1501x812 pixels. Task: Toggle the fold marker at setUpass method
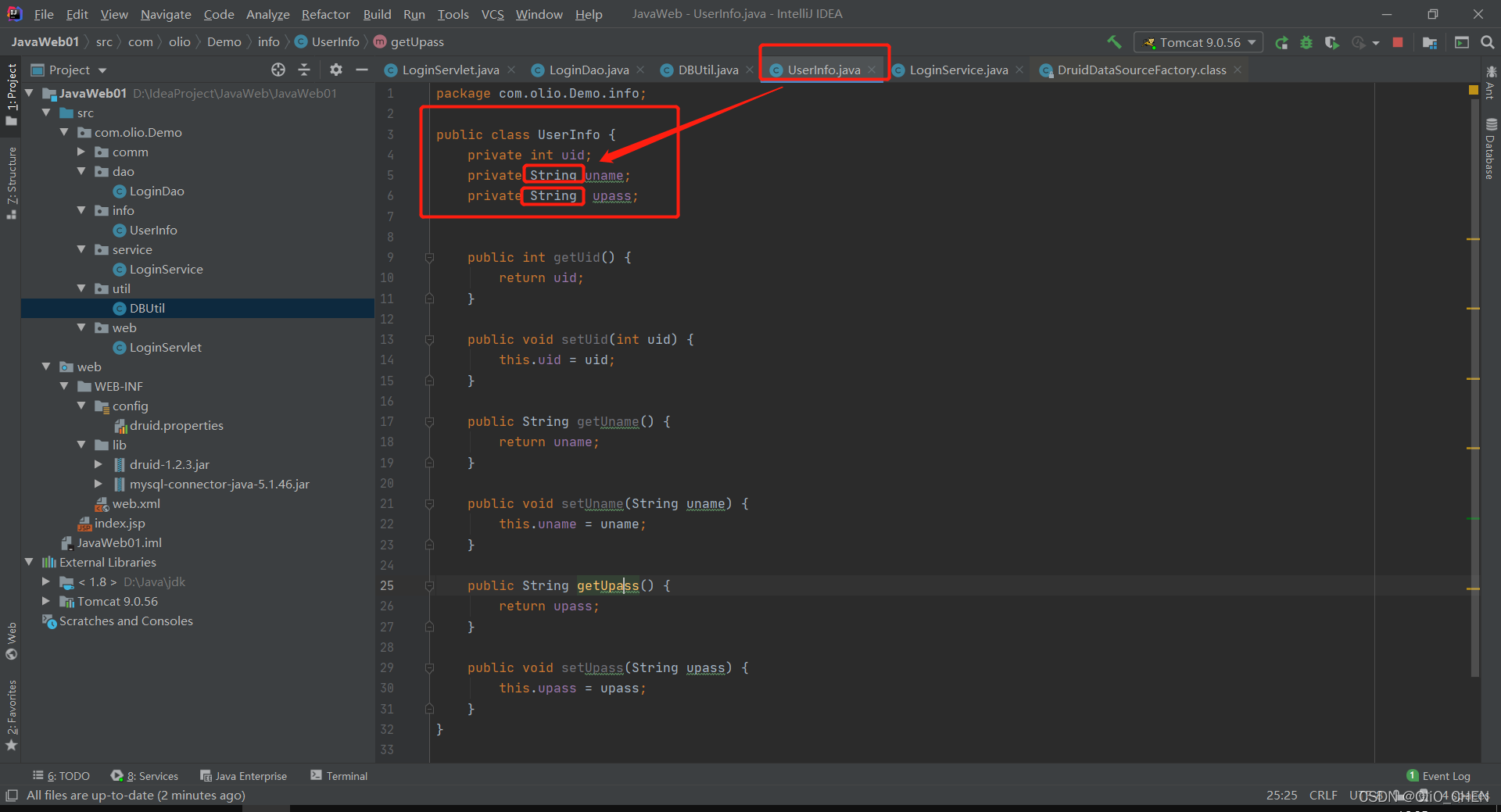pyautogui.click(x=429, y=667)
